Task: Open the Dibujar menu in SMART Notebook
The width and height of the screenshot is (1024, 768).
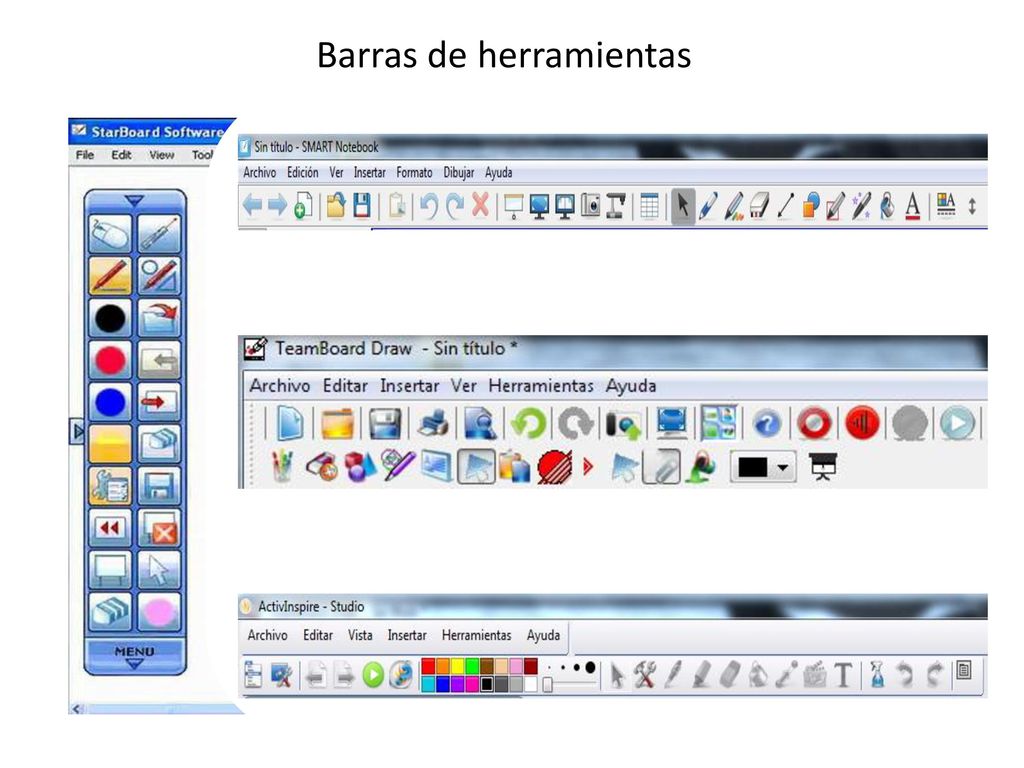Action: pyautogui.click(x=458, y=172)
